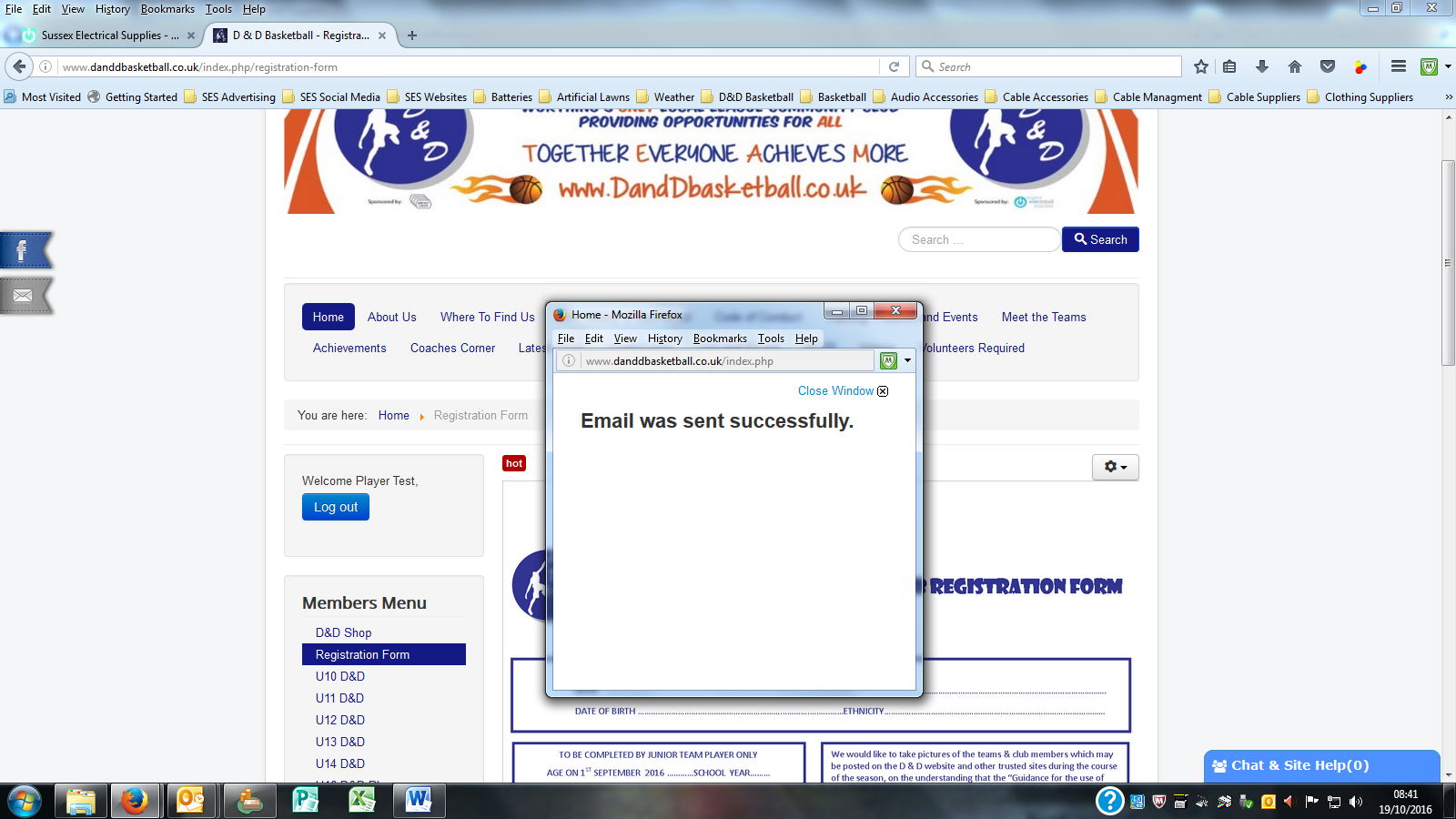Open the Achievements navigation link
Image resolution: width=1456 pixels, height=819 pixels.
point(349,348)
